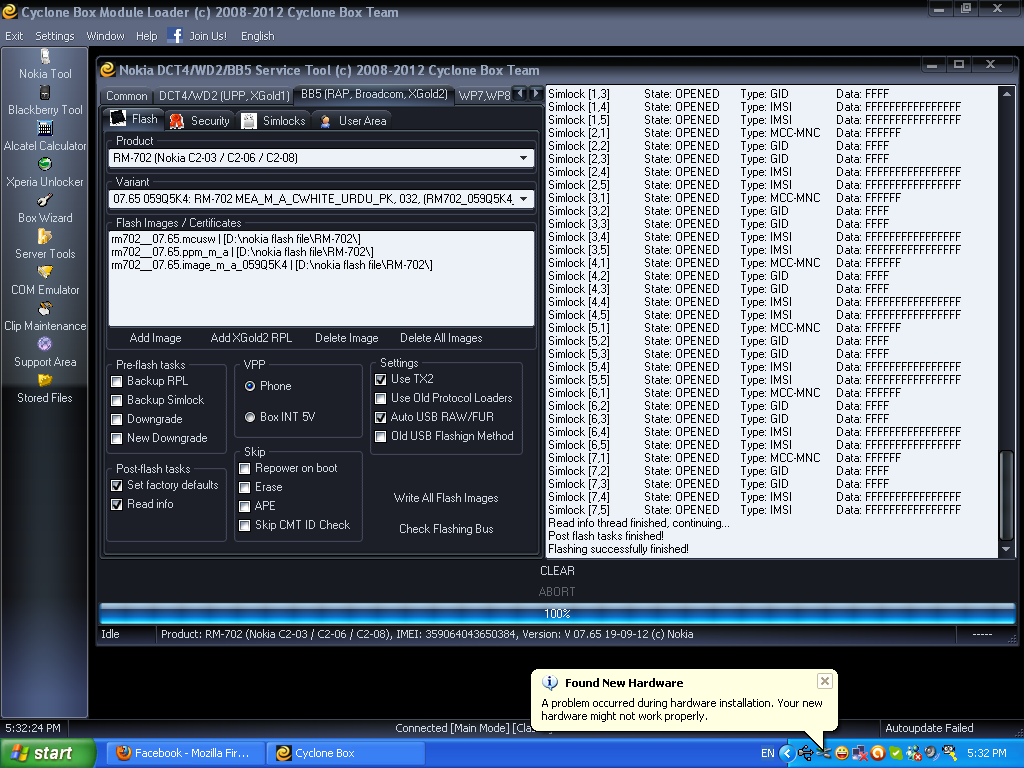Viewport: 1024px width, 768px height.
Task: Click the 100% flashing progress bar
Action: 557,614
